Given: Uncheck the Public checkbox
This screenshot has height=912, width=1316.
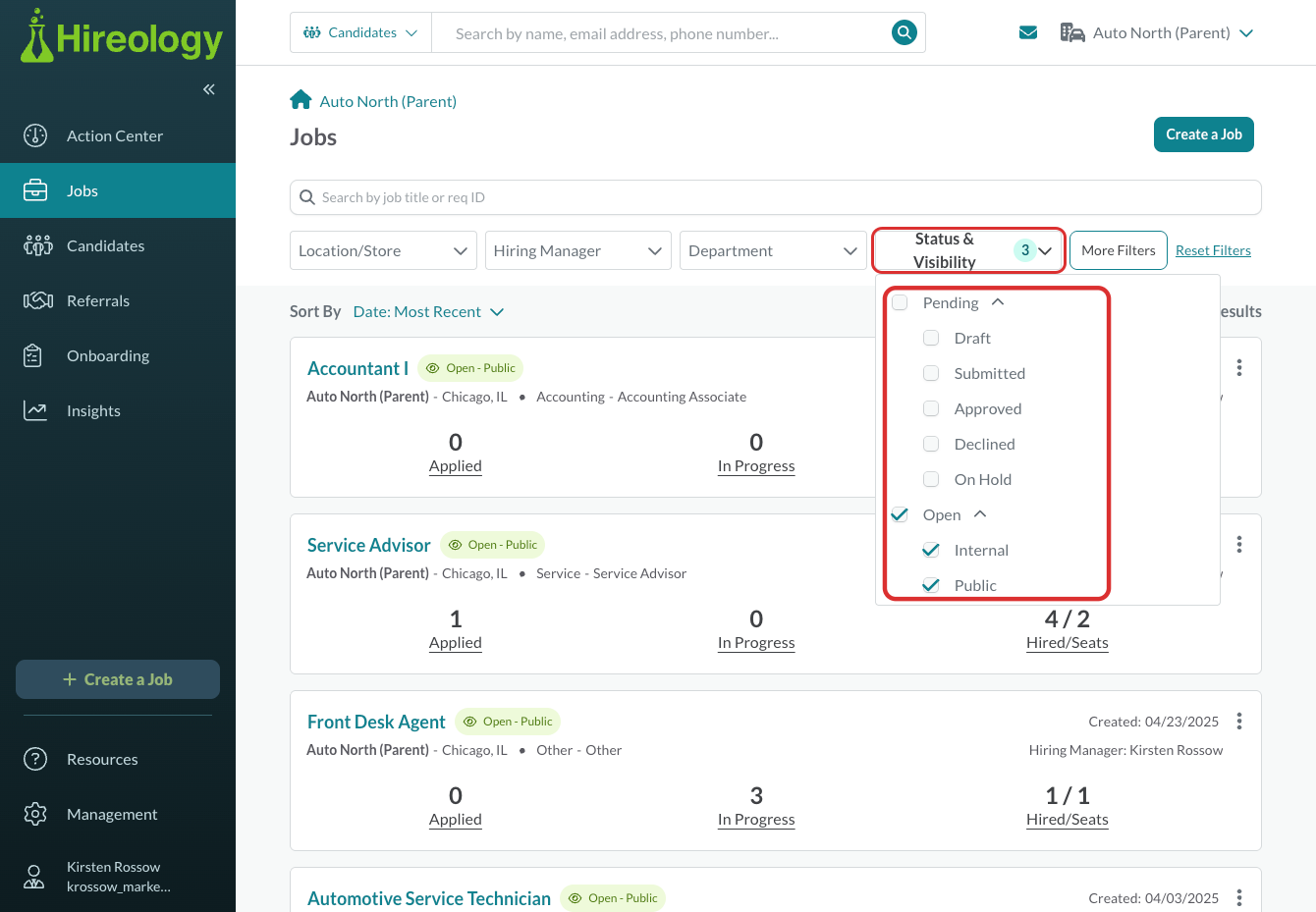Looking at the screenshot, I should tap(931, 585).
